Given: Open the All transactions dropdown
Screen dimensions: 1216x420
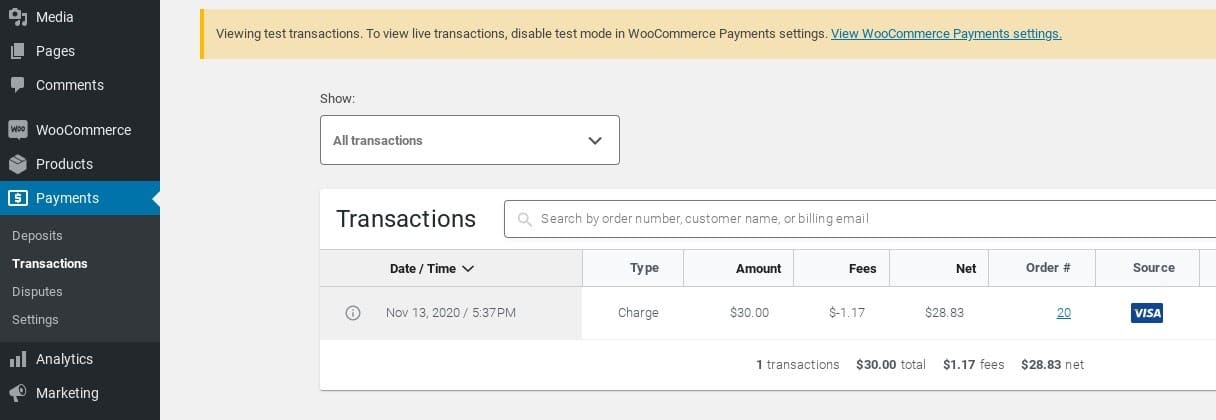Looking at the screenshot, I should point(469,140).
